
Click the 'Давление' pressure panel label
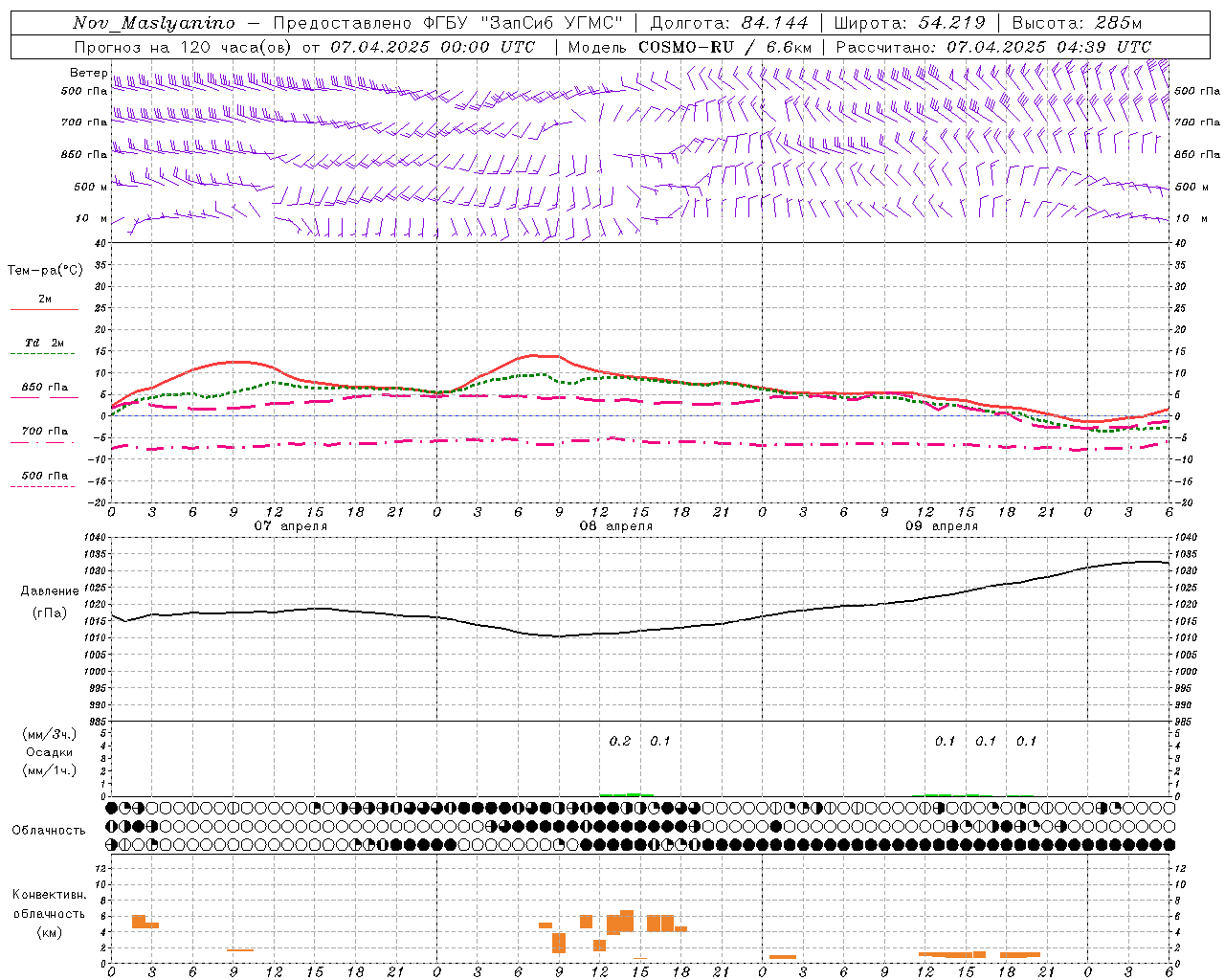pos(50,591)
